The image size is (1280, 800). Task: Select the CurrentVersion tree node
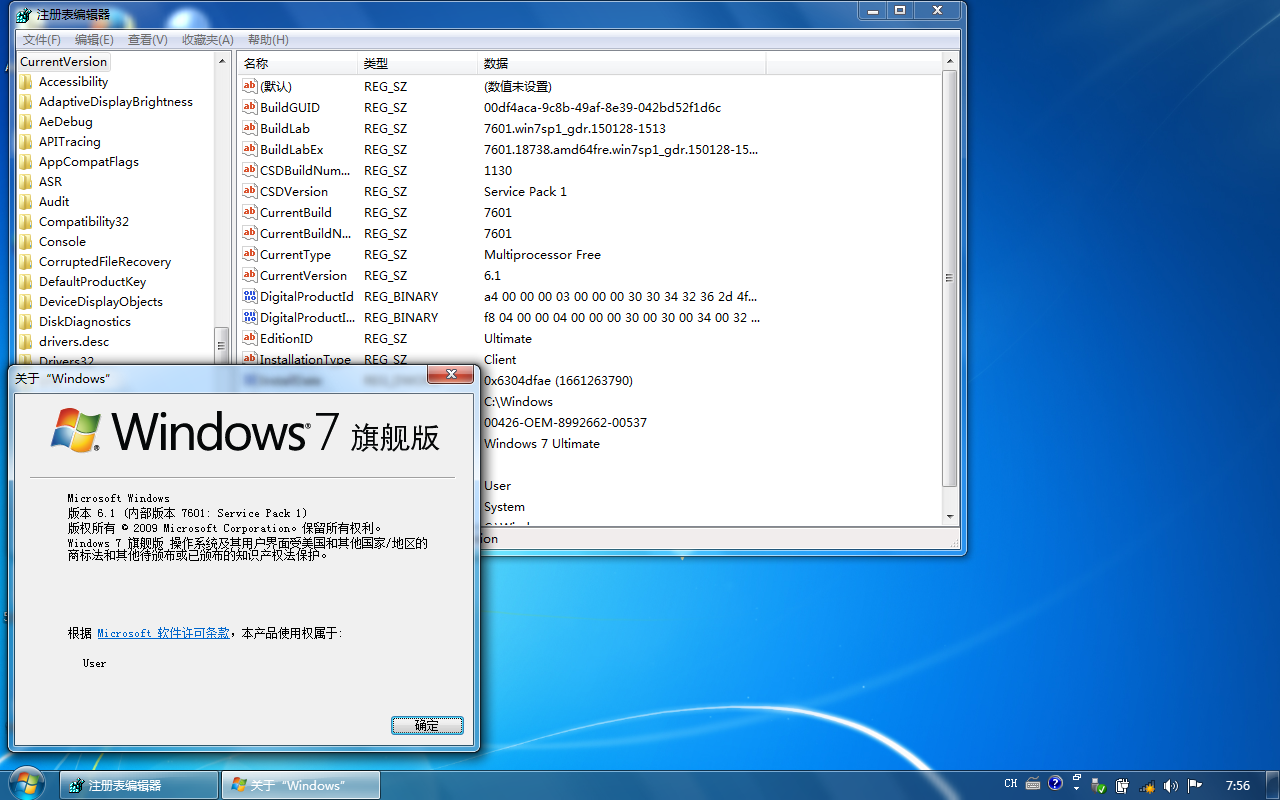click(x=63, y=62)
